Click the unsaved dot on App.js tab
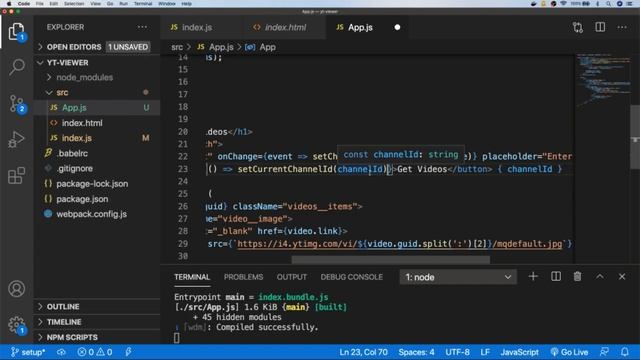The width and height of the screenshot is (640, 360). coord(397,27)
